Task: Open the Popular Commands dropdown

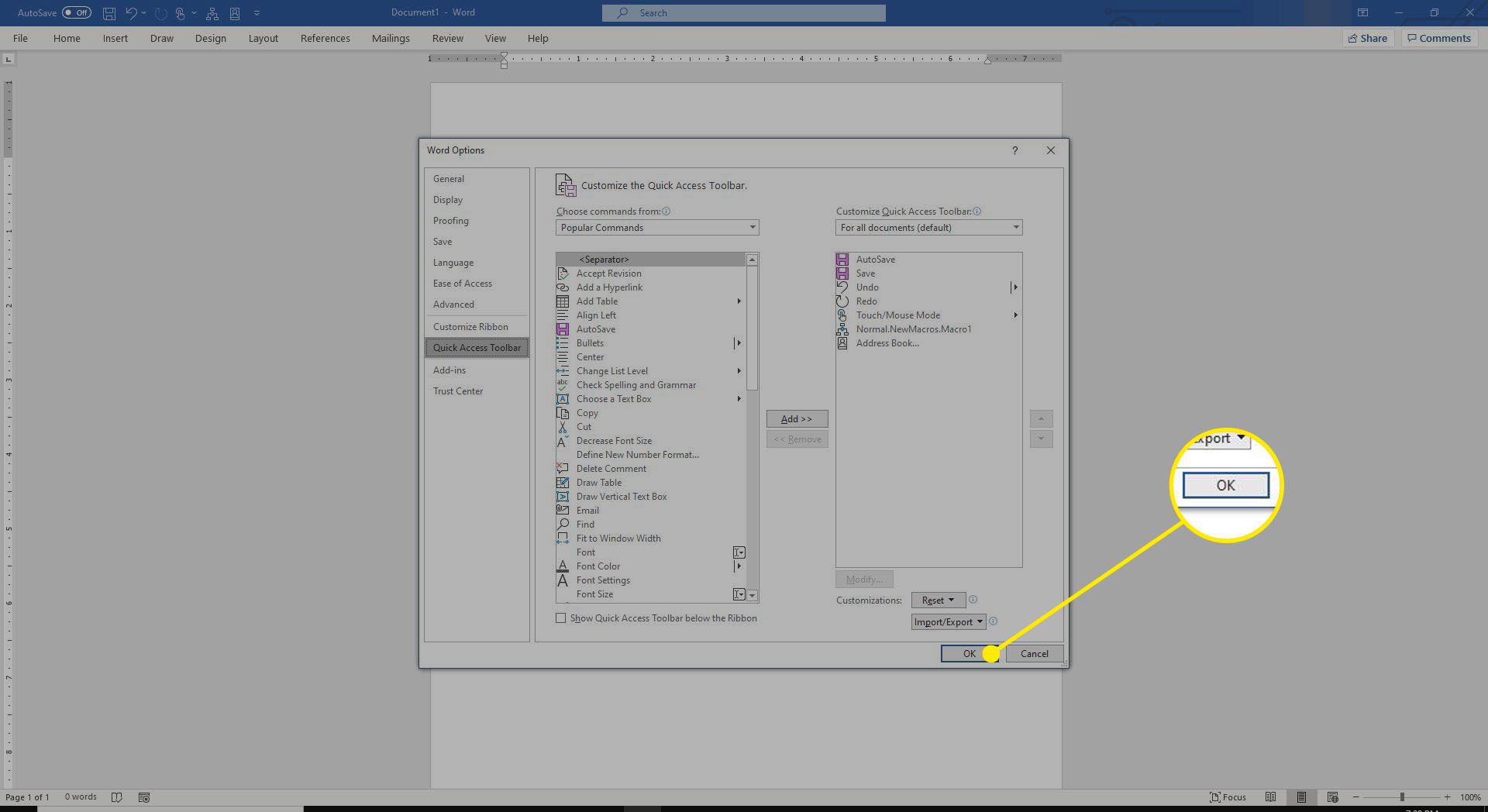Action: [x=657, y=228]
